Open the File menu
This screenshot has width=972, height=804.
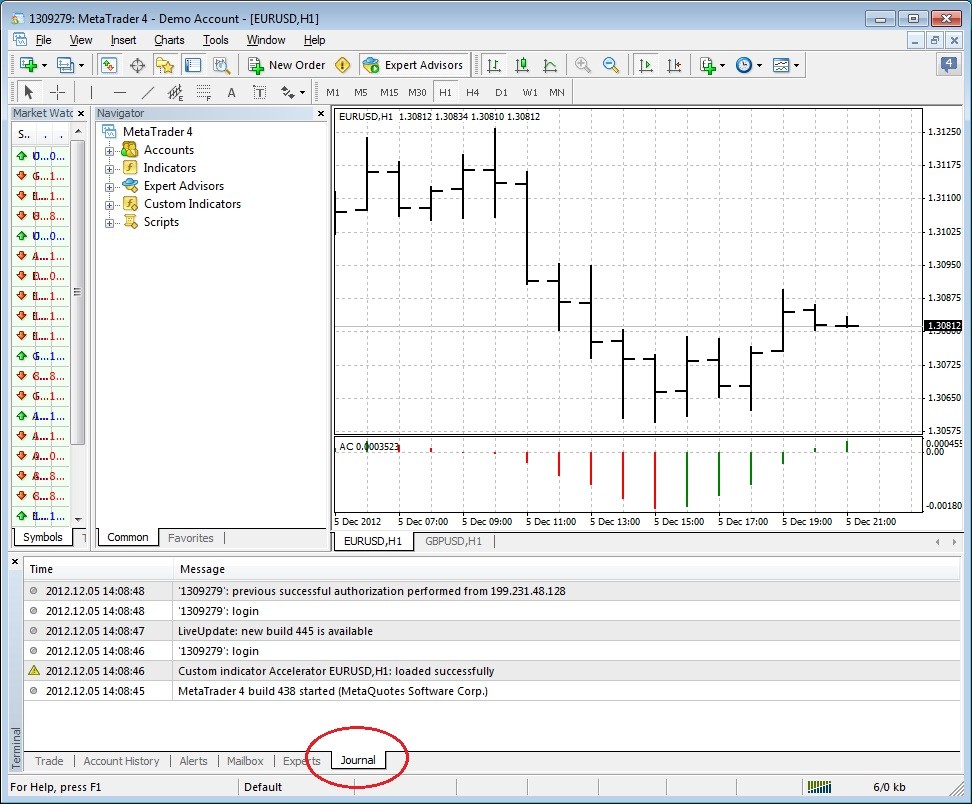tap(43, 40)
